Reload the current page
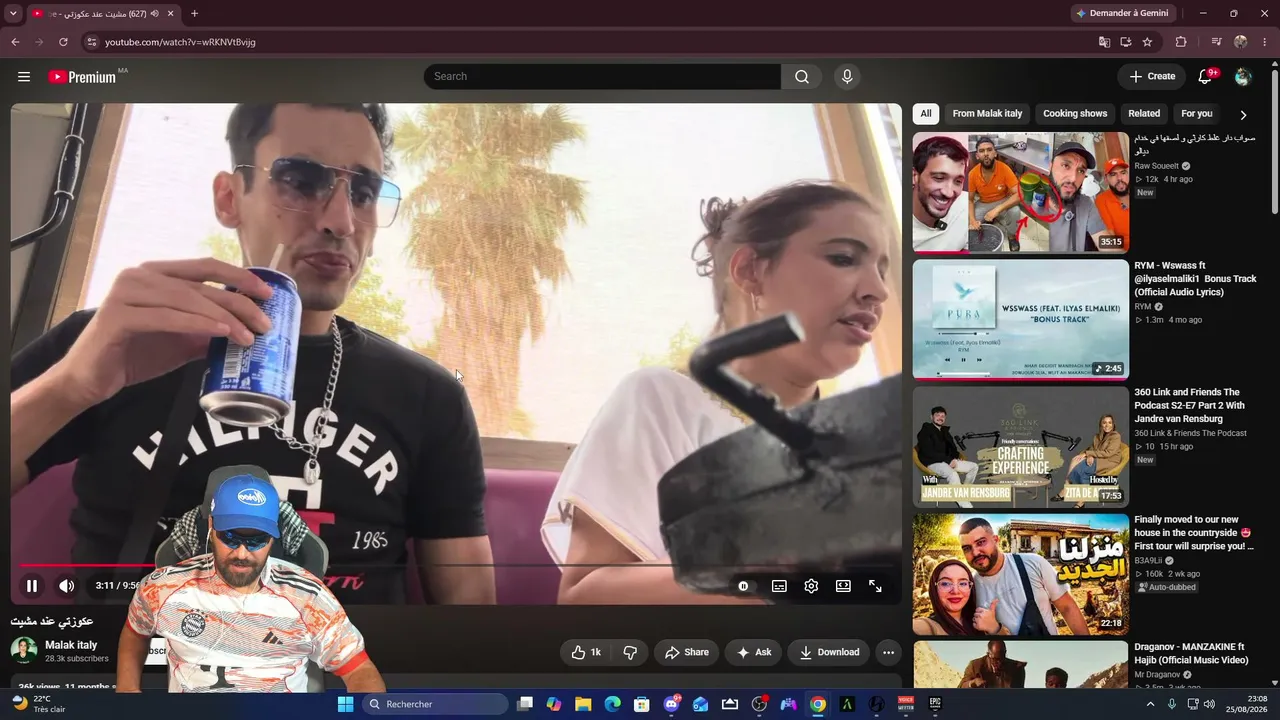Image resolution: width=1280 pixels, height=720 pixels. click(63, 42)
